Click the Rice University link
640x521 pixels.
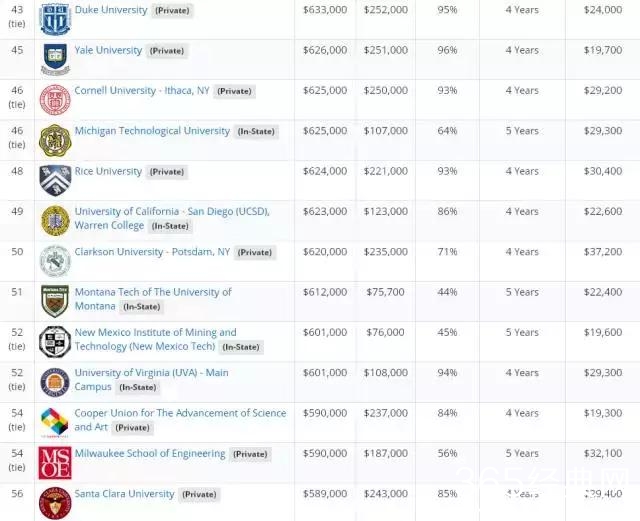coord(108,171)
